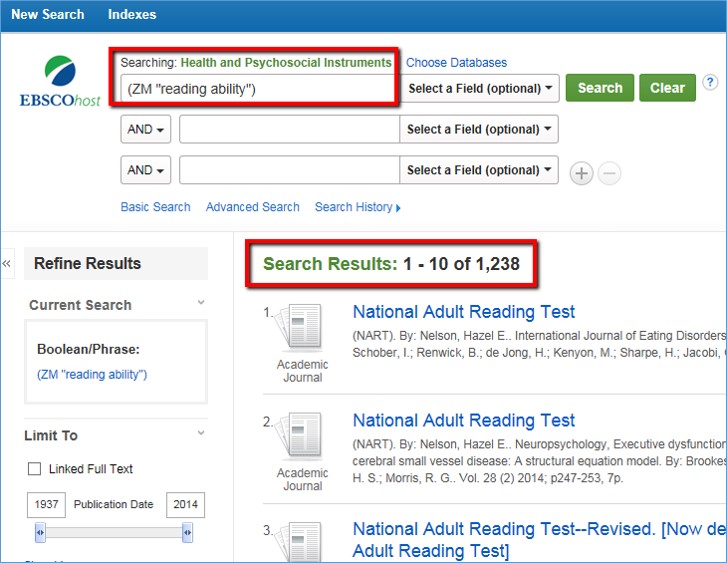Image resolution: width=727 pixels, height=563 pixels.
Task: Open Academic Journal icon for result 1
Action: tap(298, 326)
